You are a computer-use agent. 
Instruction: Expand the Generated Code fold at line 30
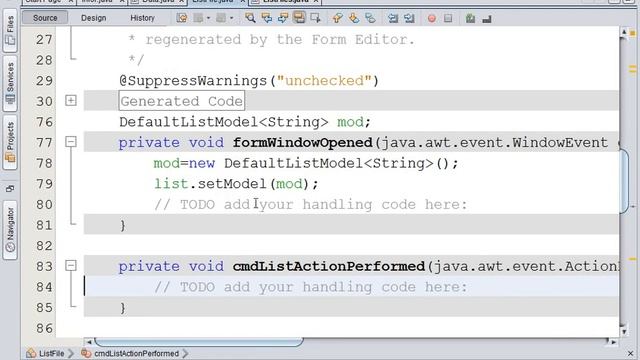[x=71, y=100]
